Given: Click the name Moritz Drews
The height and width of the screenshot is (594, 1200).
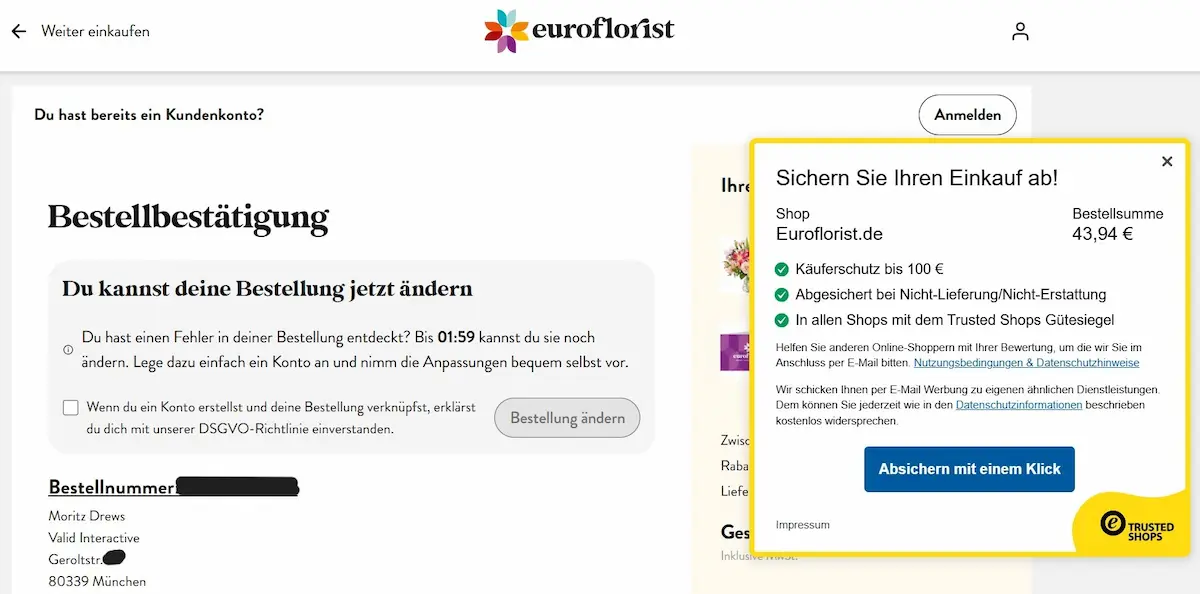Looking at the screenshot, I should 87,516.
